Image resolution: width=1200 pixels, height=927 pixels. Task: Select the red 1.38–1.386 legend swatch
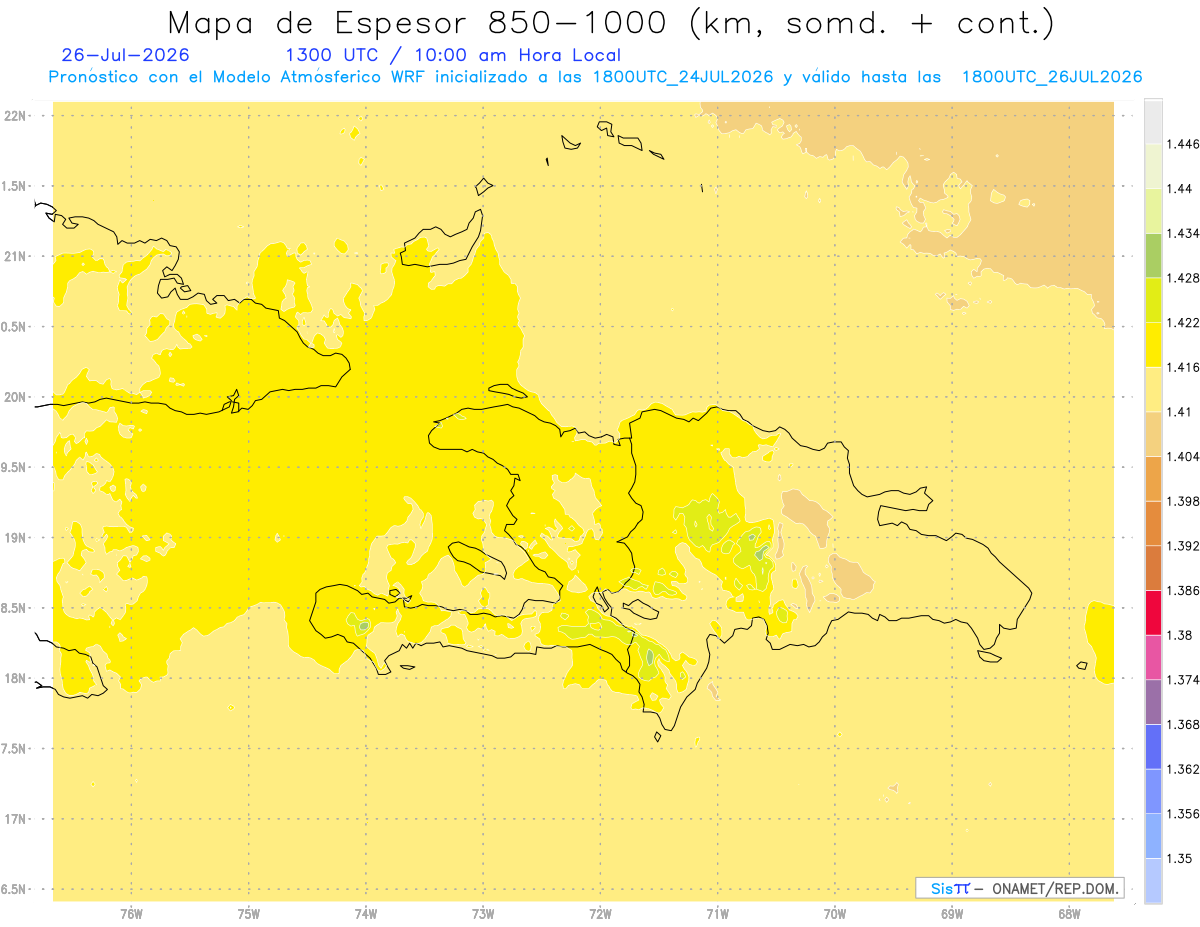1153,613
